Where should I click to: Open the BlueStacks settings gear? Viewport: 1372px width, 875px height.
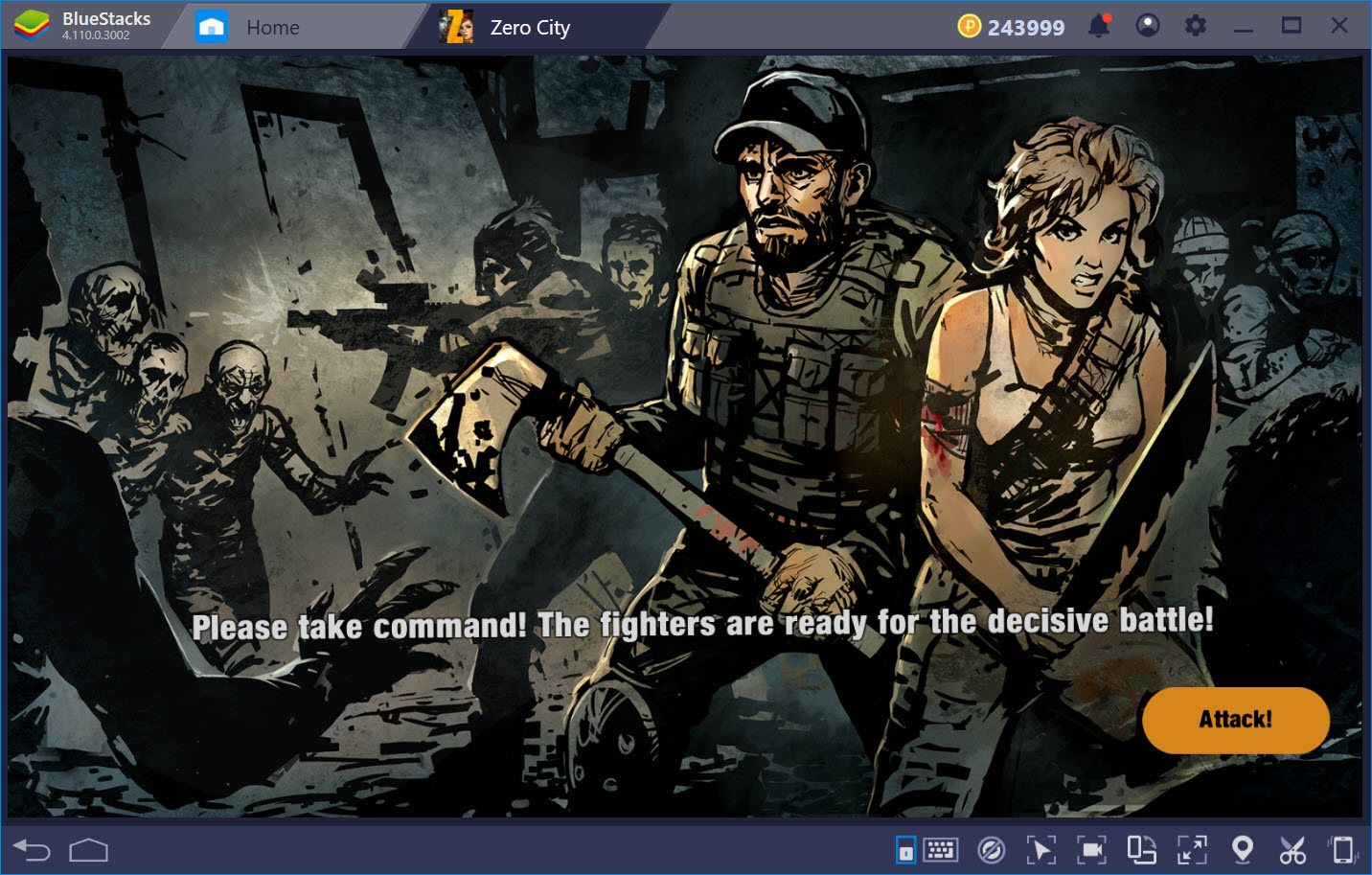tap(1195, 26)
